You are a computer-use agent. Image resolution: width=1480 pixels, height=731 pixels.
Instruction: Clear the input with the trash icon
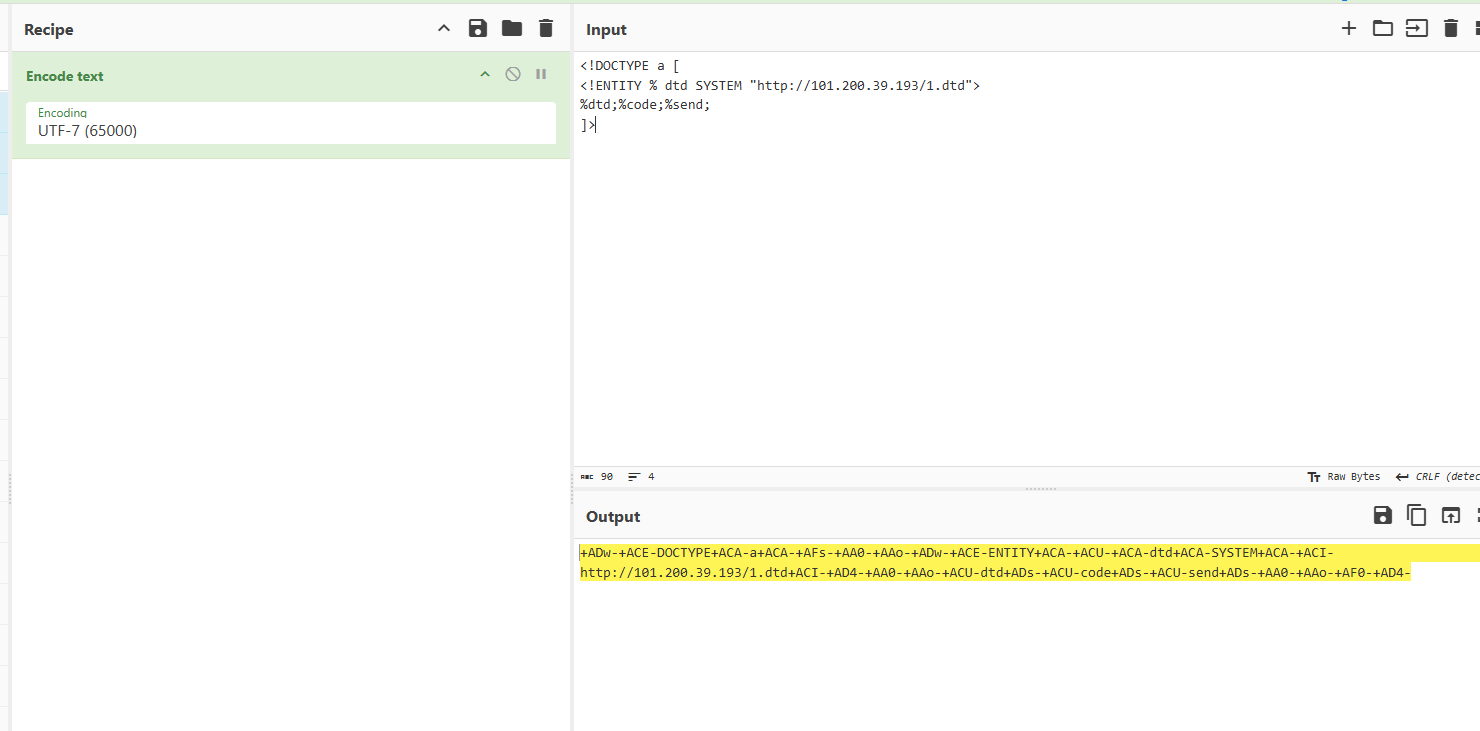pyautogui.click(x=1451, y=29)
